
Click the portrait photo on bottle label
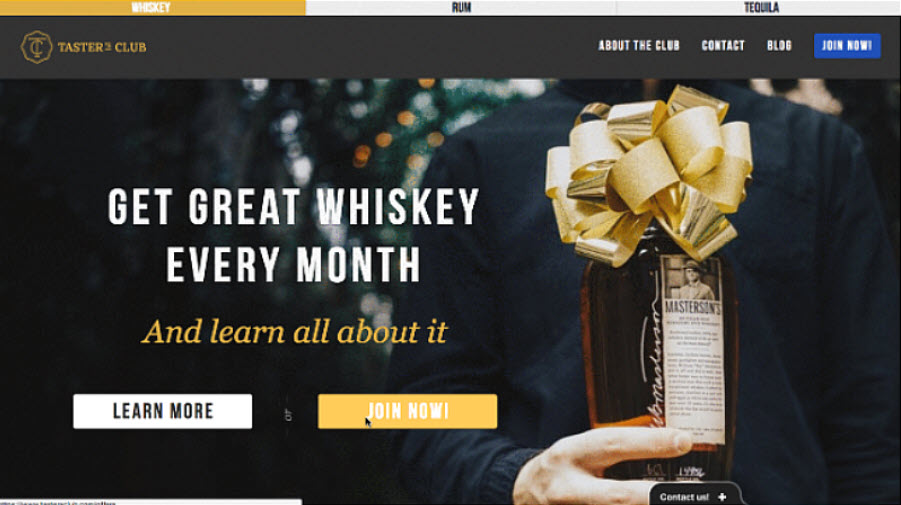coord(692,279)
